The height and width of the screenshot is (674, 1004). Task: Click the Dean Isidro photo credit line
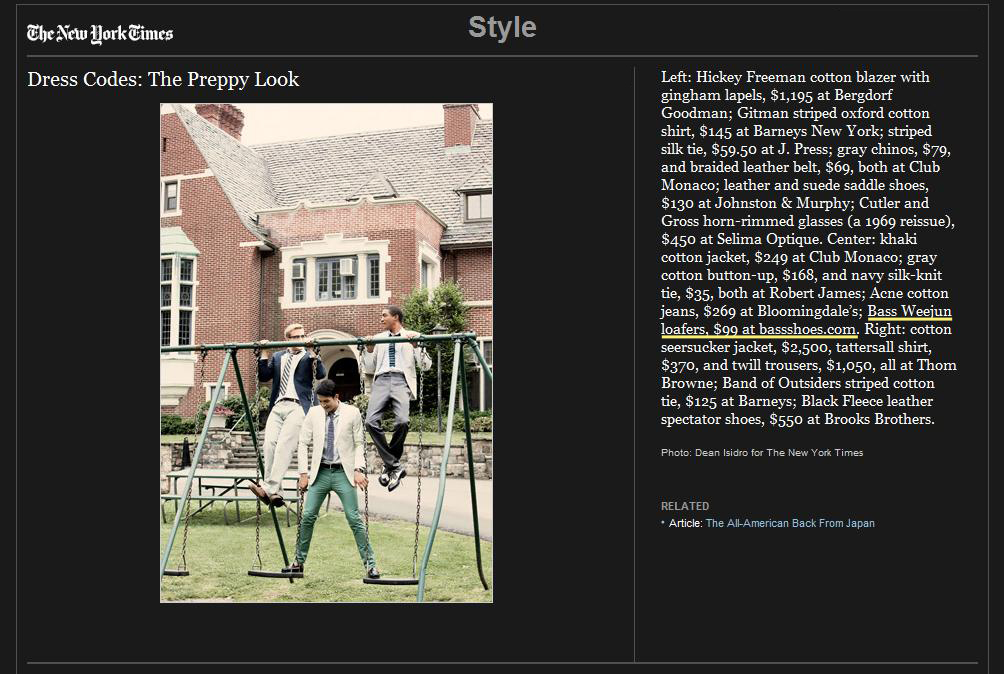coord(762,453)
